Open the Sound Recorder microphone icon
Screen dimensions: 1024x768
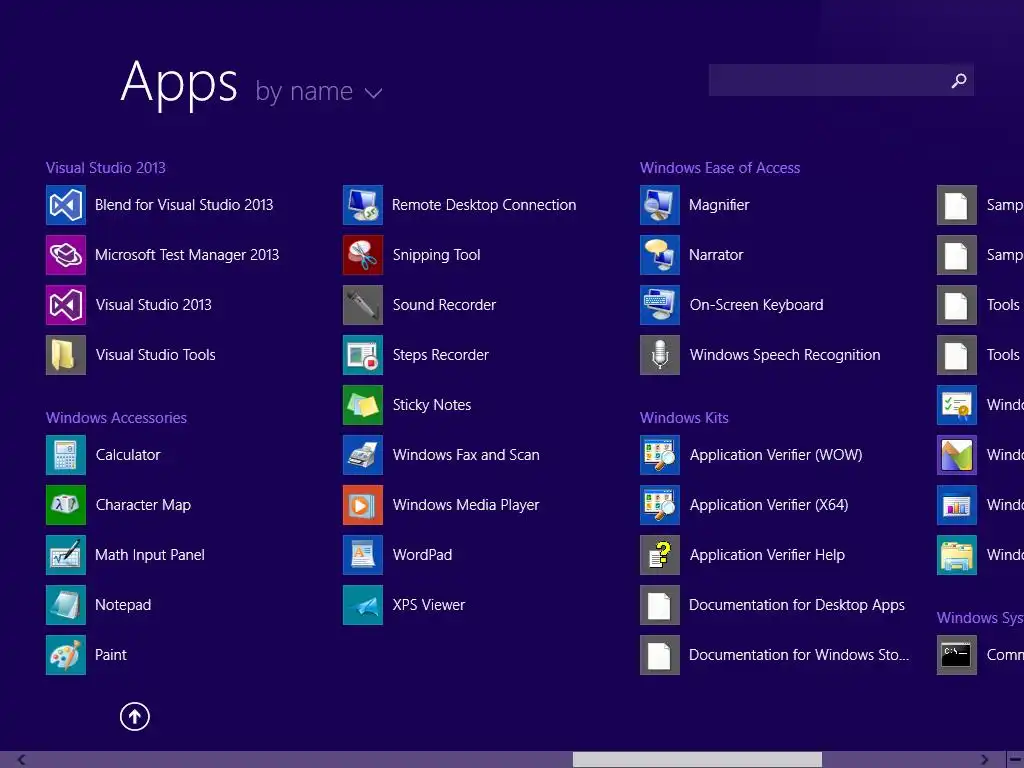coord(362,305)
